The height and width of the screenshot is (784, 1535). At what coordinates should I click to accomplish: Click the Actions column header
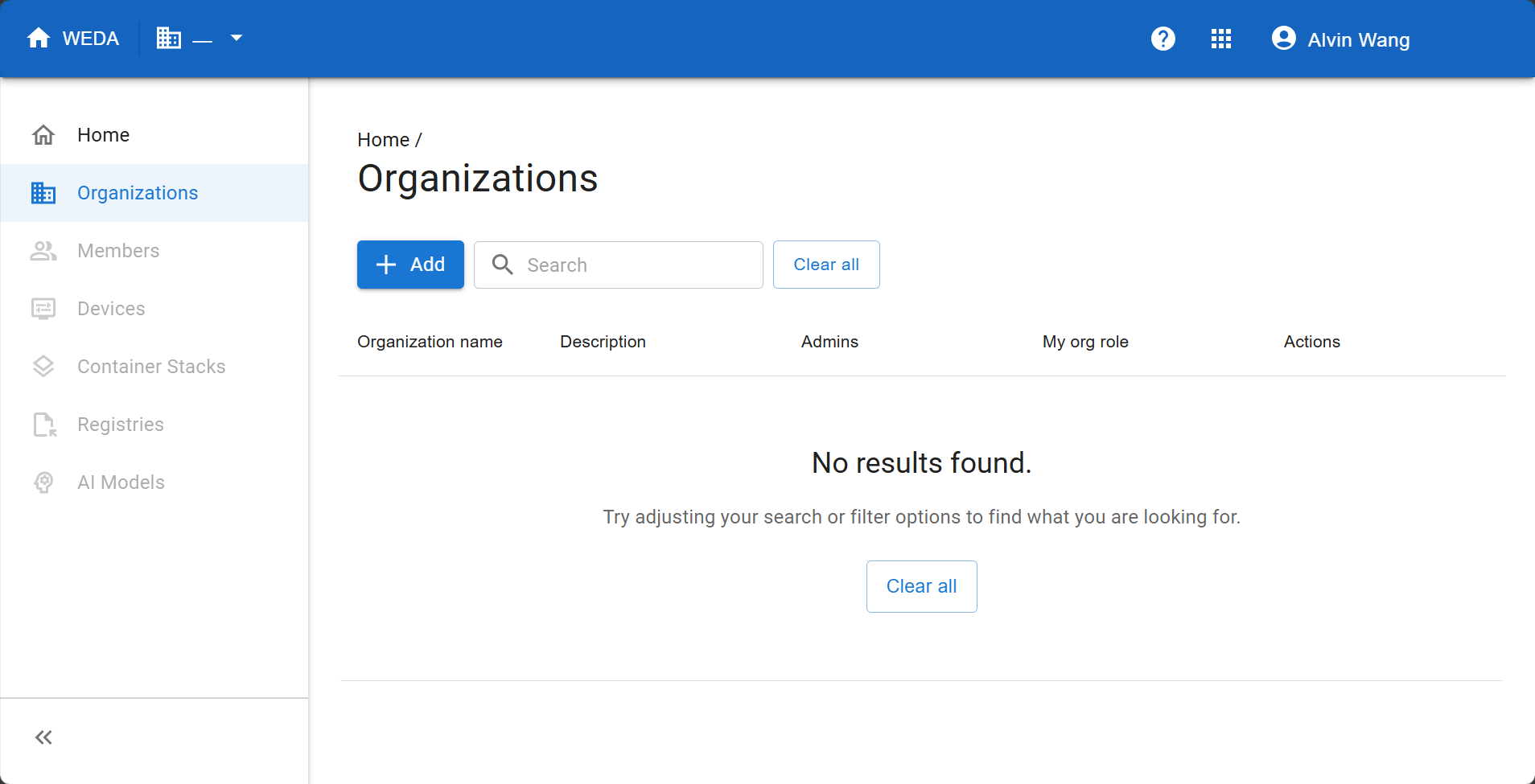click(x=1312, y=342)
